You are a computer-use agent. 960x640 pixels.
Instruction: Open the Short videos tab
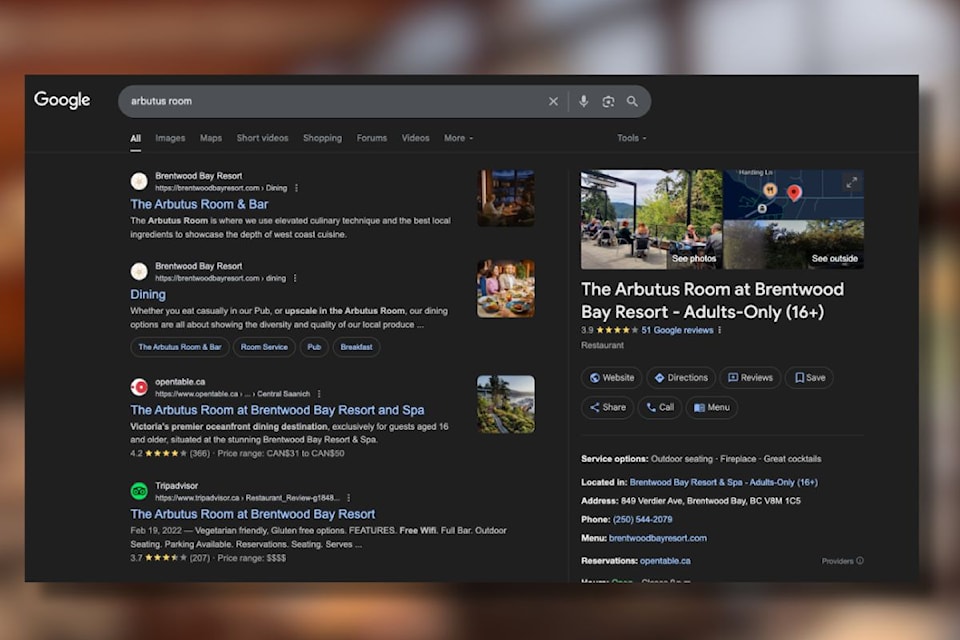point(263,138)
